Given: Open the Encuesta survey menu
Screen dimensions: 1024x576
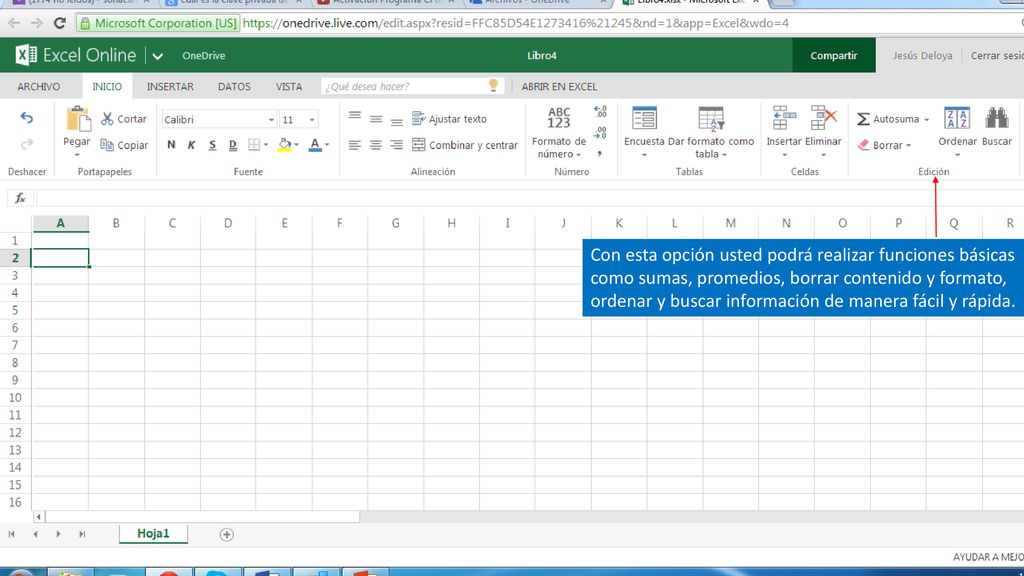Looking at the screenshot, I should [644, 133].
